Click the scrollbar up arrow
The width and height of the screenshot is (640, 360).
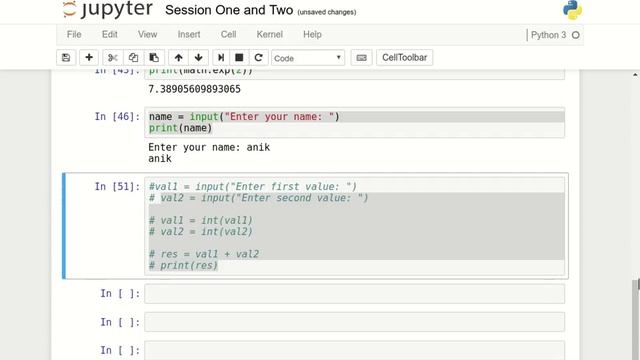pos(635,75)
